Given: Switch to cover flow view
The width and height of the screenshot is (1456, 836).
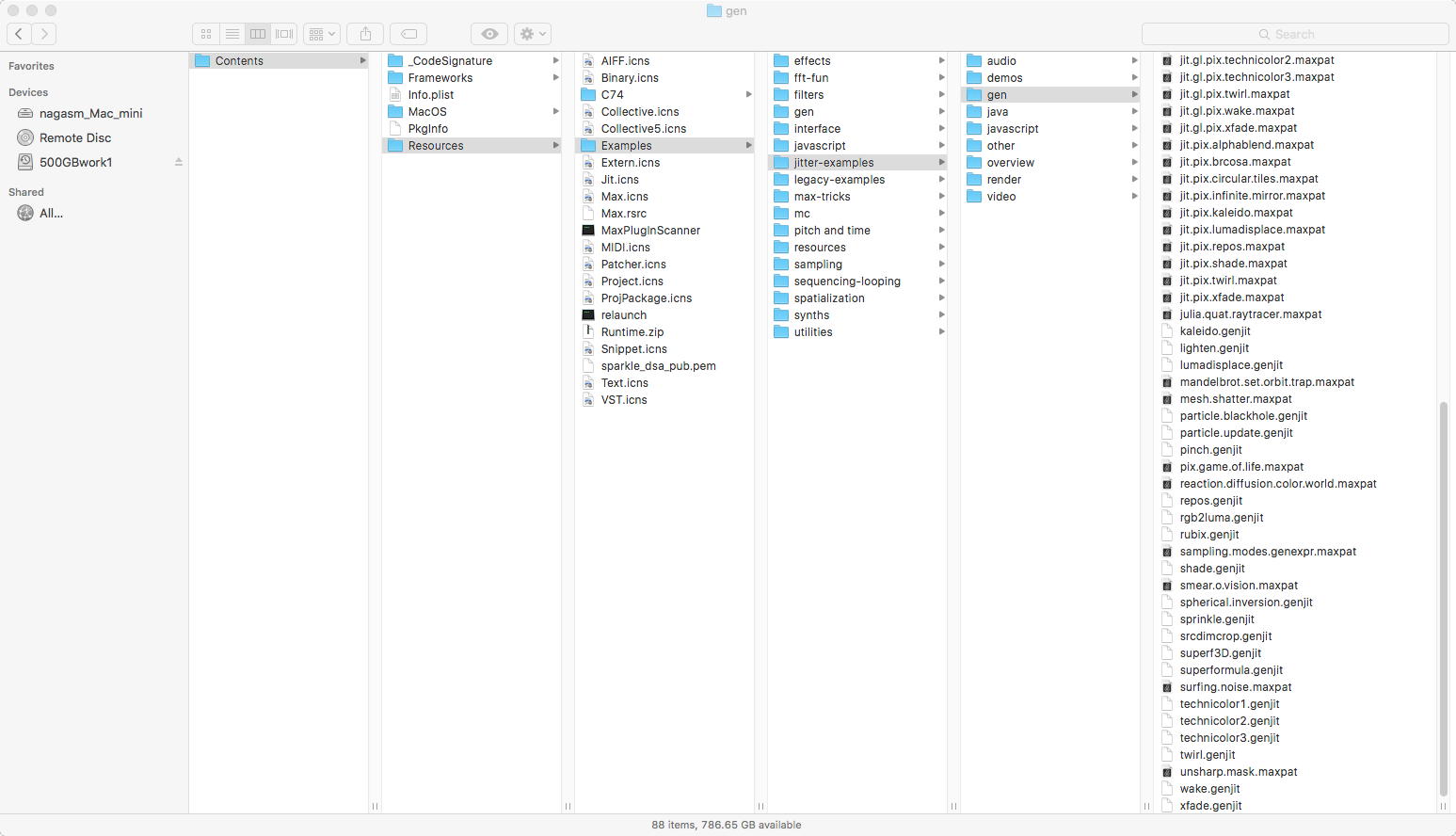Looking at the screenshot, I should [x=284, y=34].
